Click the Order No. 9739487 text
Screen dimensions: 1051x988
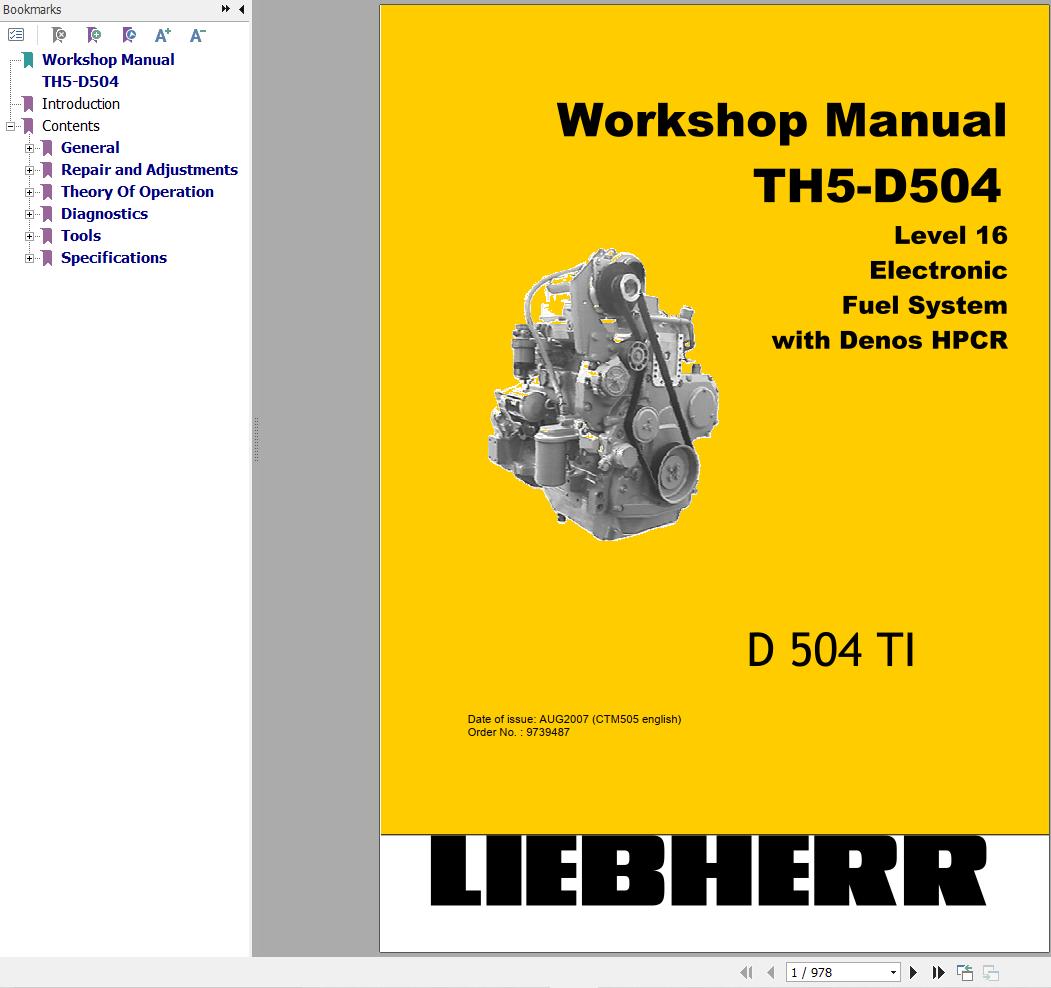click(519, 732)
